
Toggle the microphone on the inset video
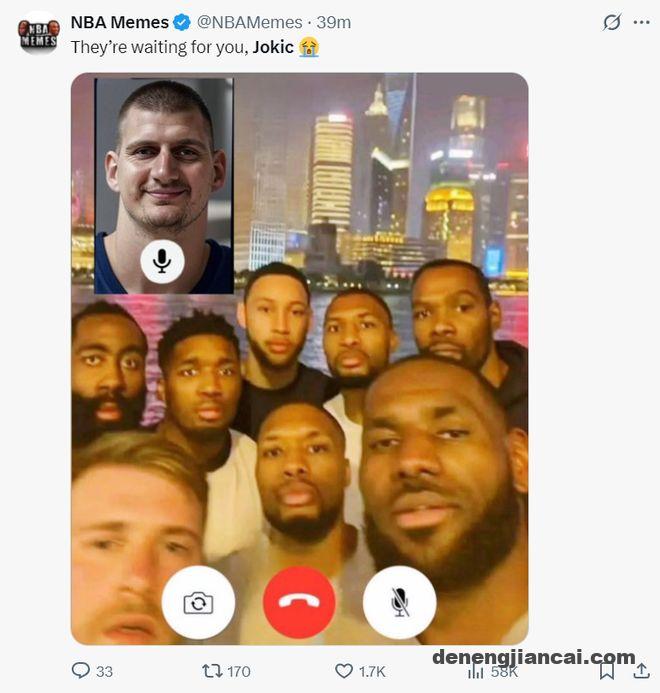click(x=162, y=261)
